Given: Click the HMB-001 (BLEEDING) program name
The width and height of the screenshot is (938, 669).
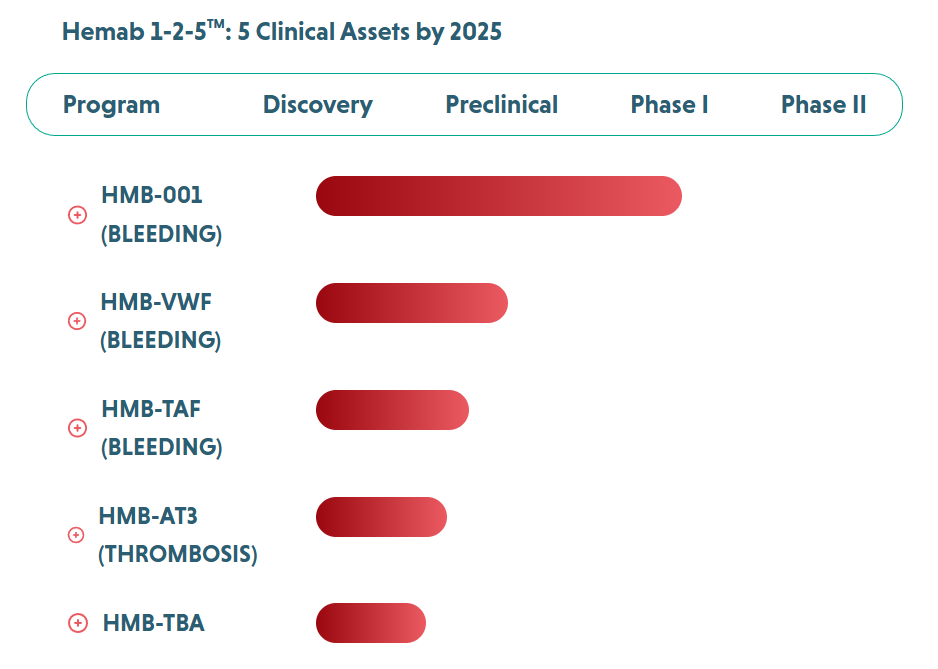Looking at the screenshot, I should [161, 215].
